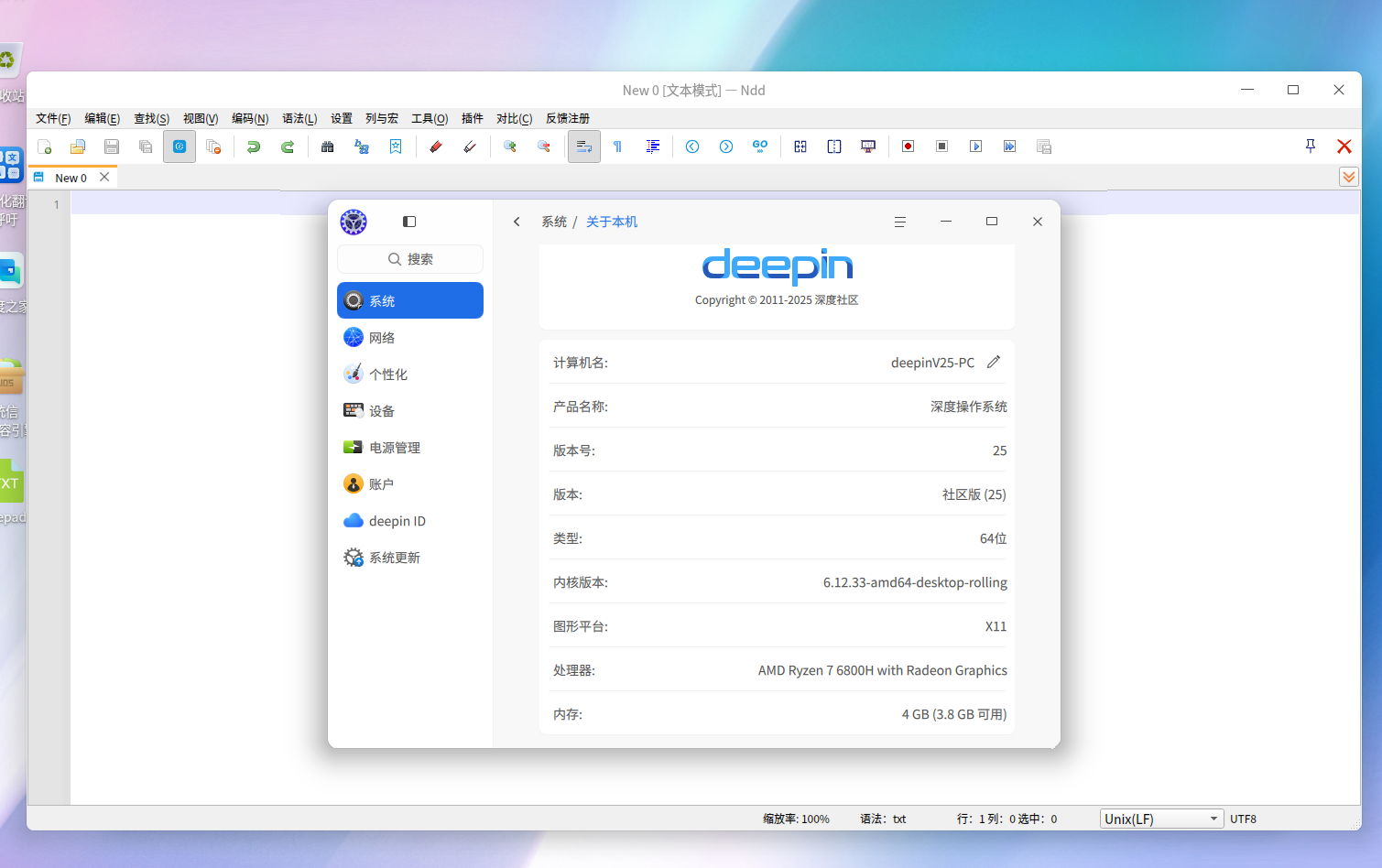Click the red marker highlight icon

point(436,146)
